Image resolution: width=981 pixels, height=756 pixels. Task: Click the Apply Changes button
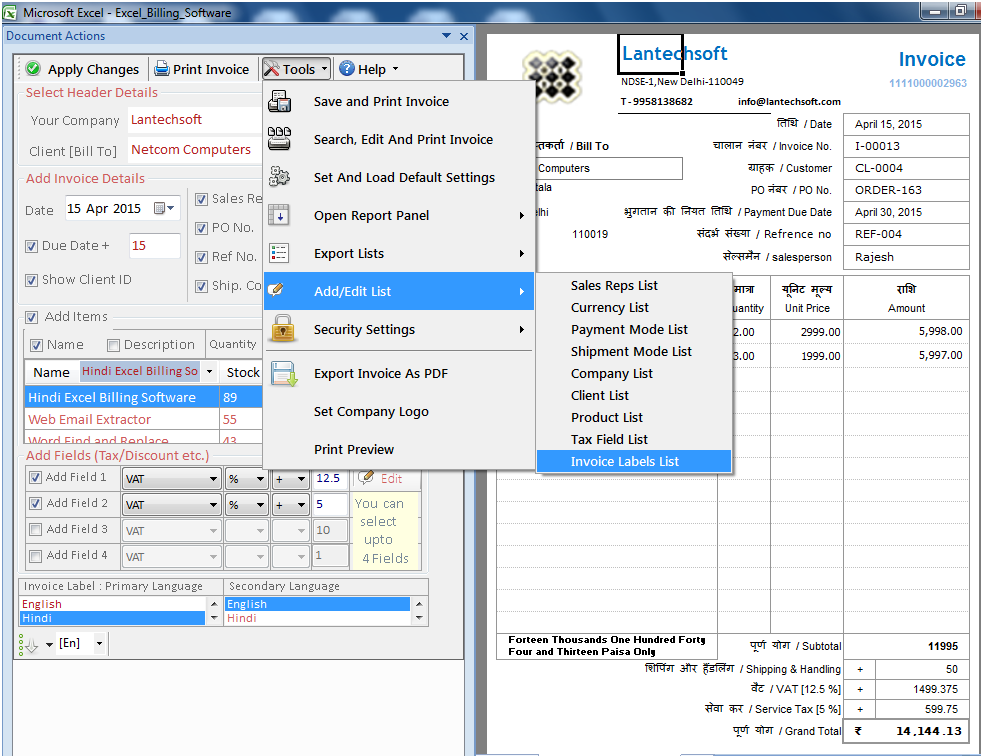tap(83, 69)
